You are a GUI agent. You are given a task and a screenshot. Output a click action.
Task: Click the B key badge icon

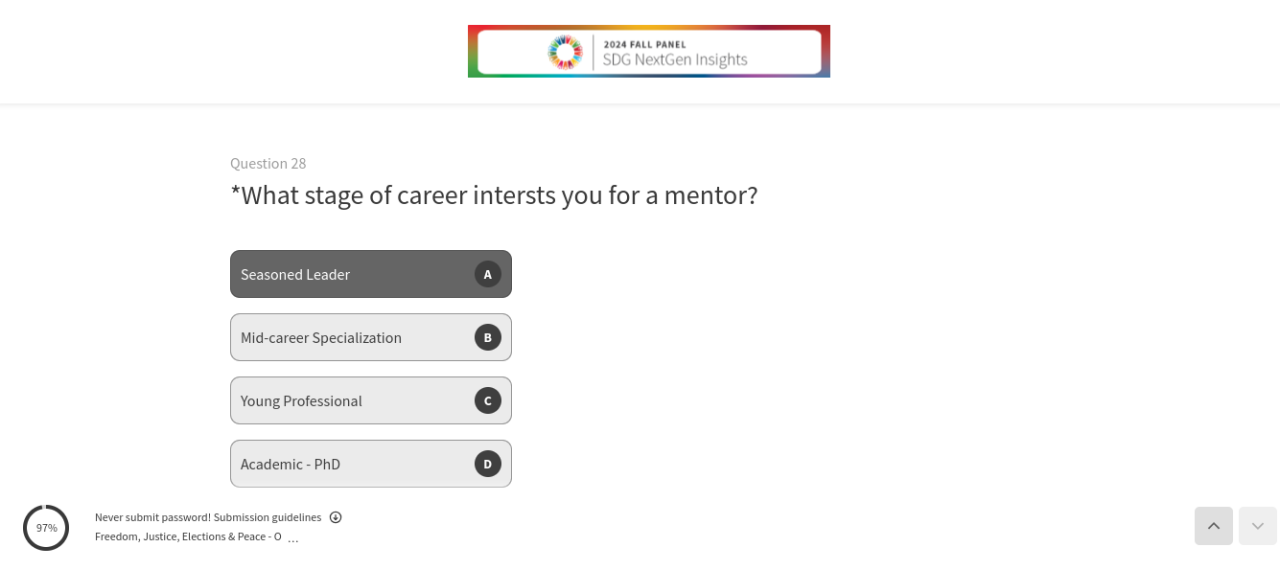tap(487, 337)
